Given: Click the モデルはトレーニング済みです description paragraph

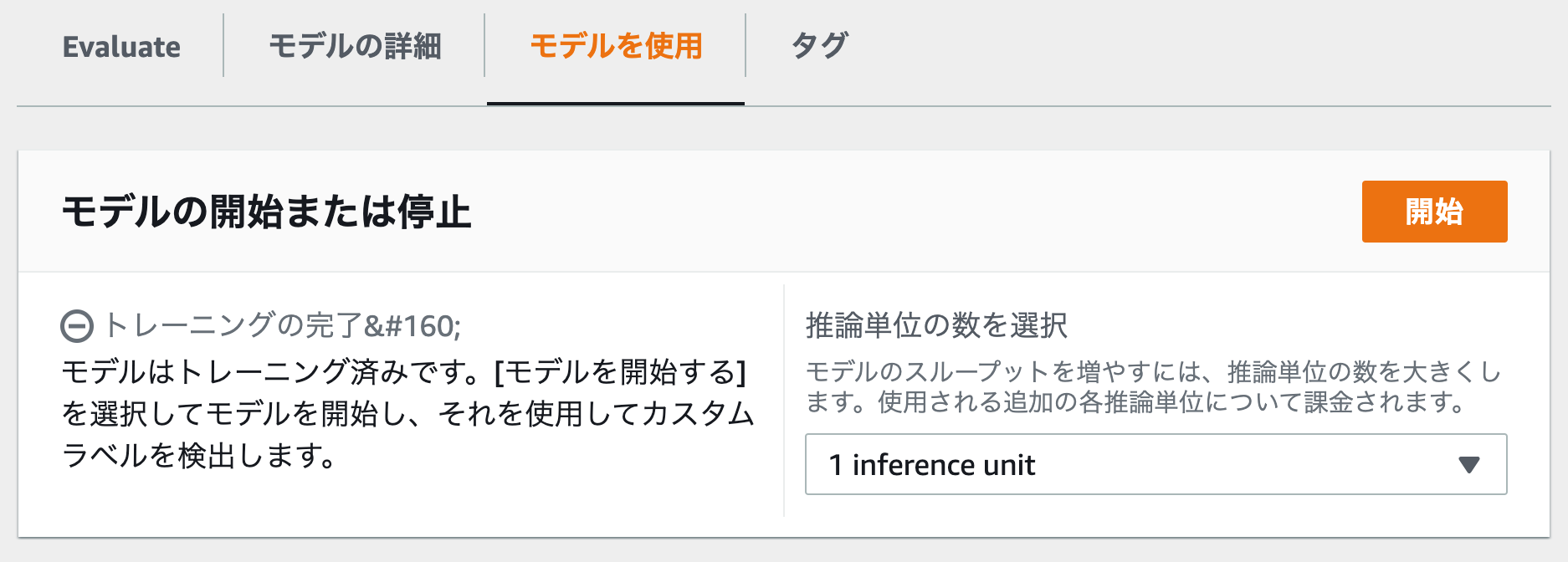Looking at the screenshot, I should point(407,414).
